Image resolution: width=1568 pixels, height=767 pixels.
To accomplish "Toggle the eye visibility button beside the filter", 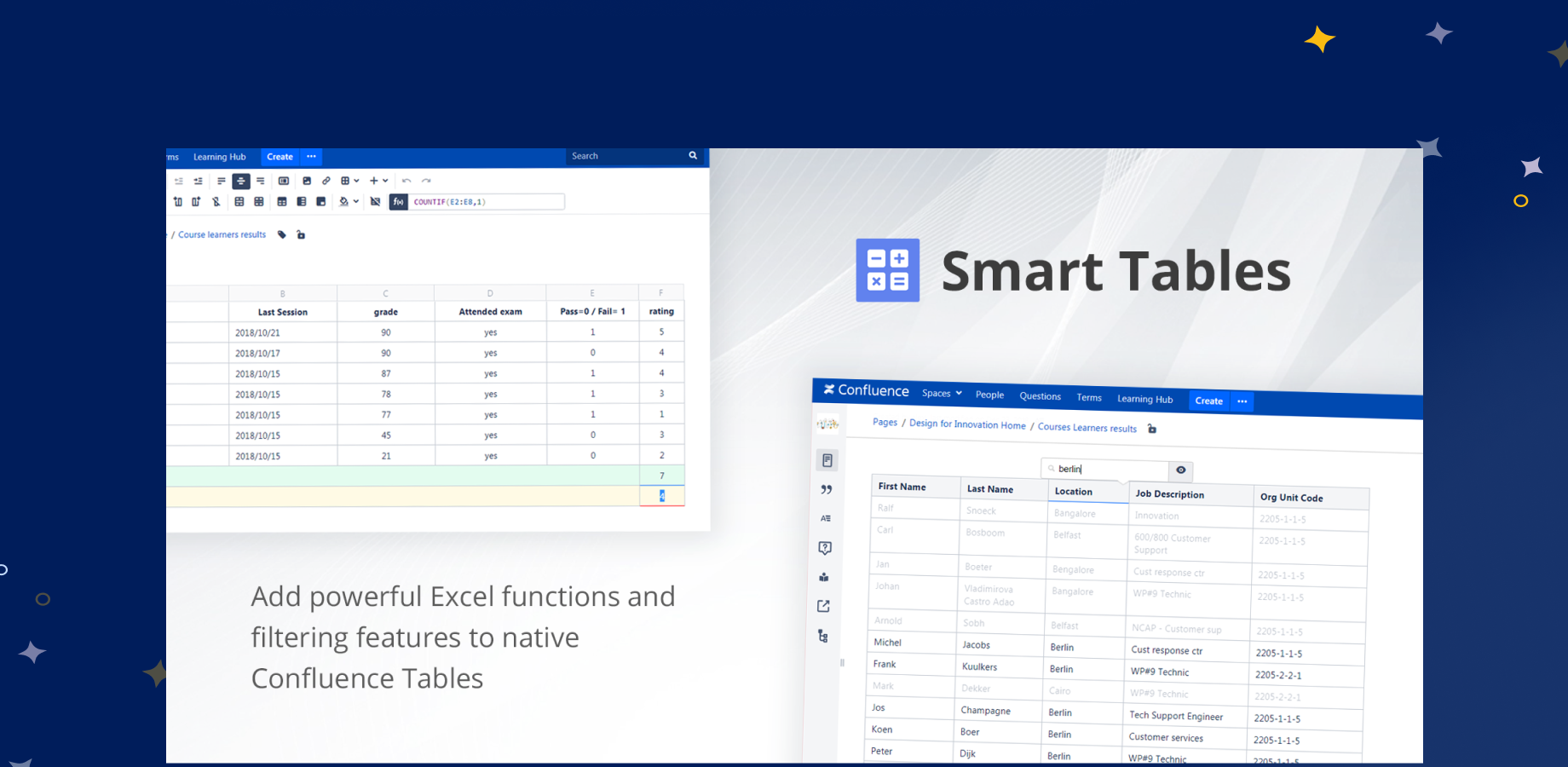I will (x=1180, y=470).
